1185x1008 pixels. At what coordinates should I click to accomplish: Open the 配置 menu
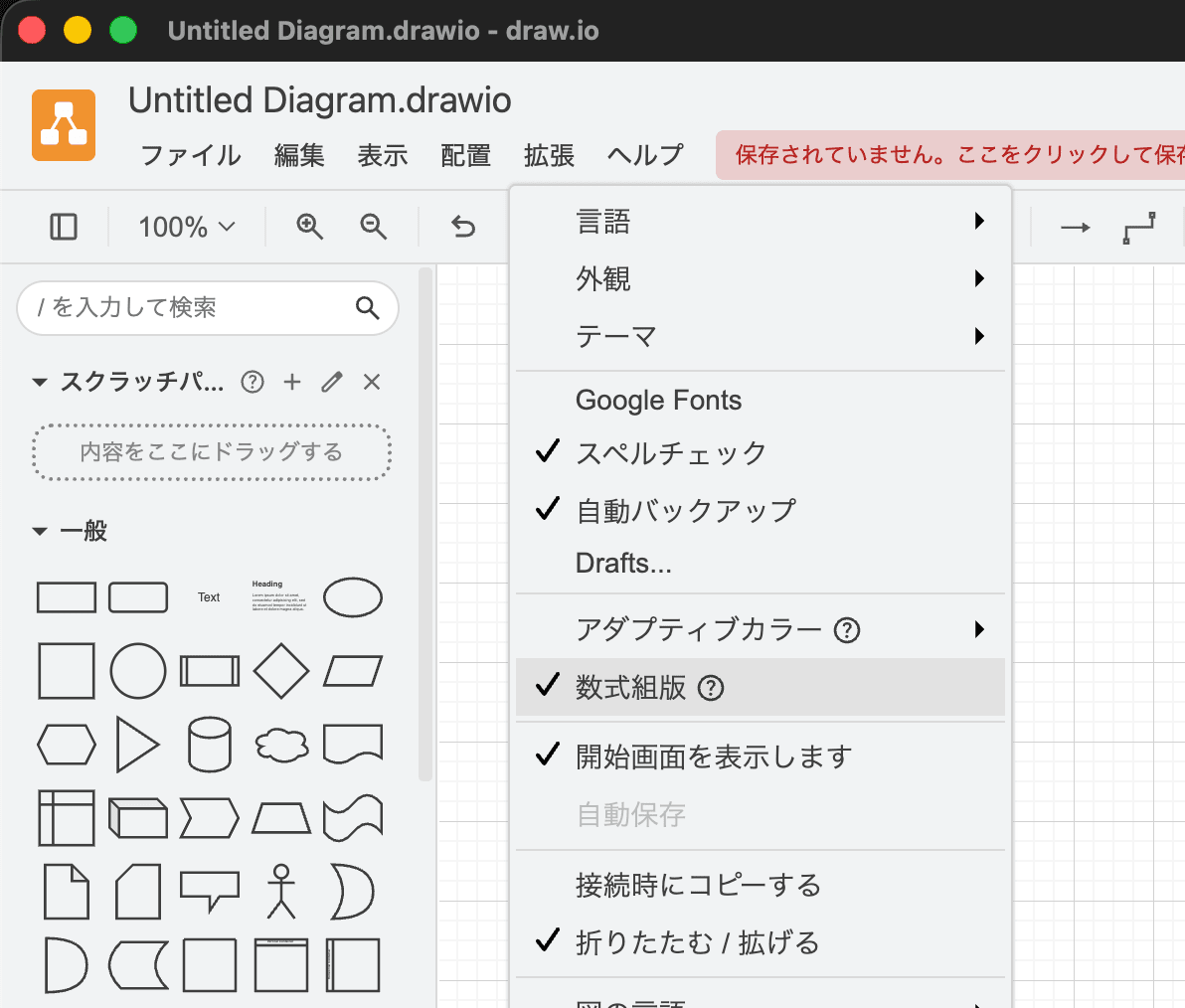point(465,155)
